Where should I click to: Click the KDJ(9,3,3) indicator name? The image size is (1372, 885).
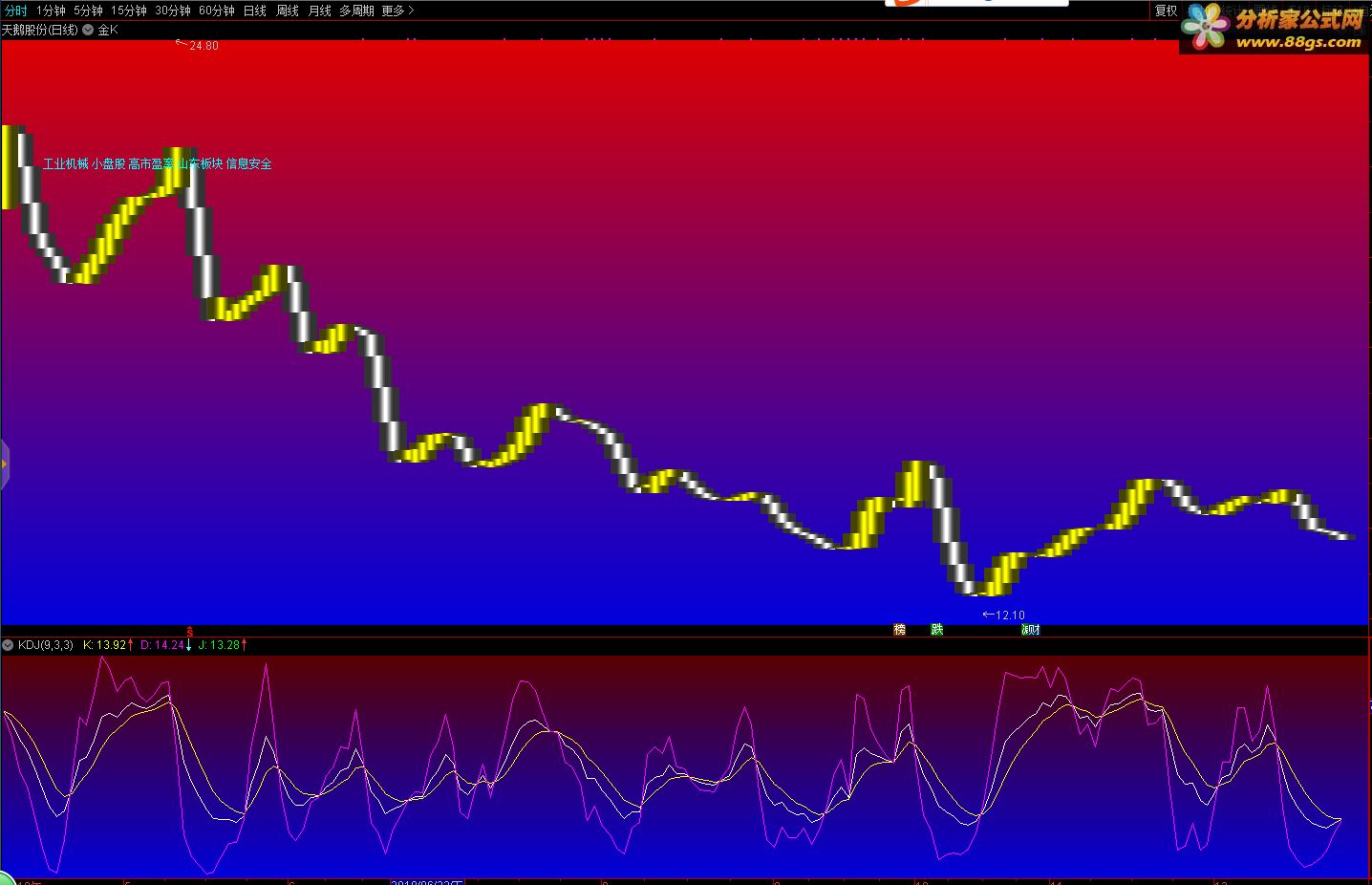46,645
